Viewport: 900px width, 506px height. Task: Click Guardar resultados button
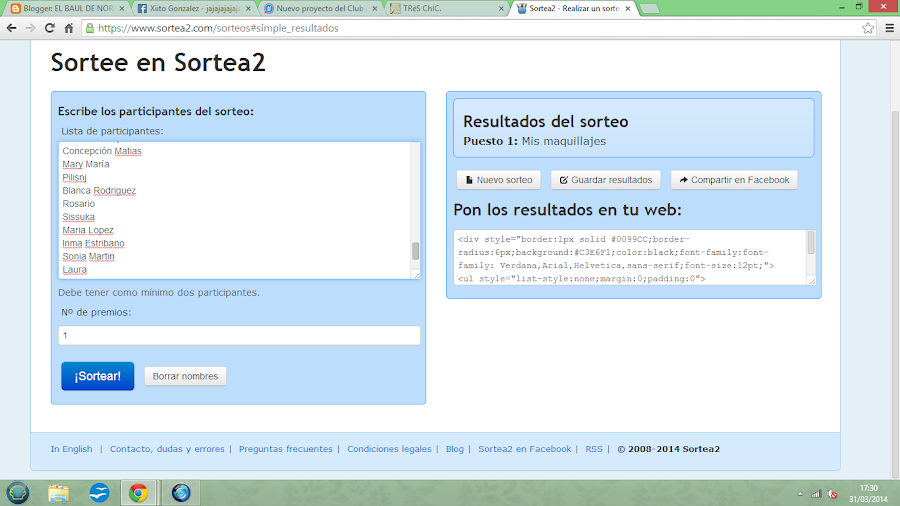pos(606,180)
